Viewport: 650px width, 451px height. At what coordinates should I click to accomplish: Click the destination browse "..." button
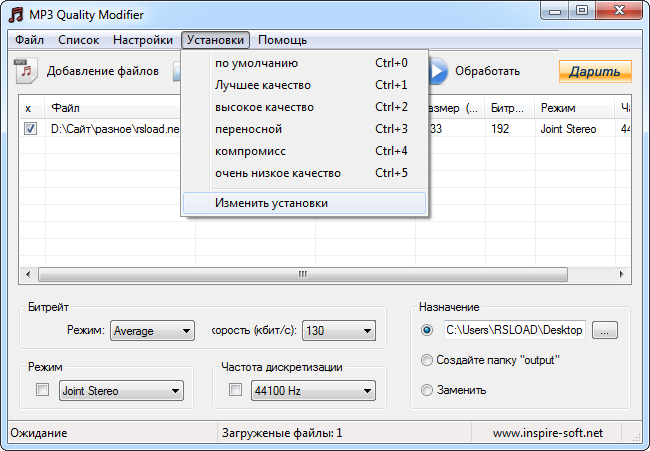(606, 329)
